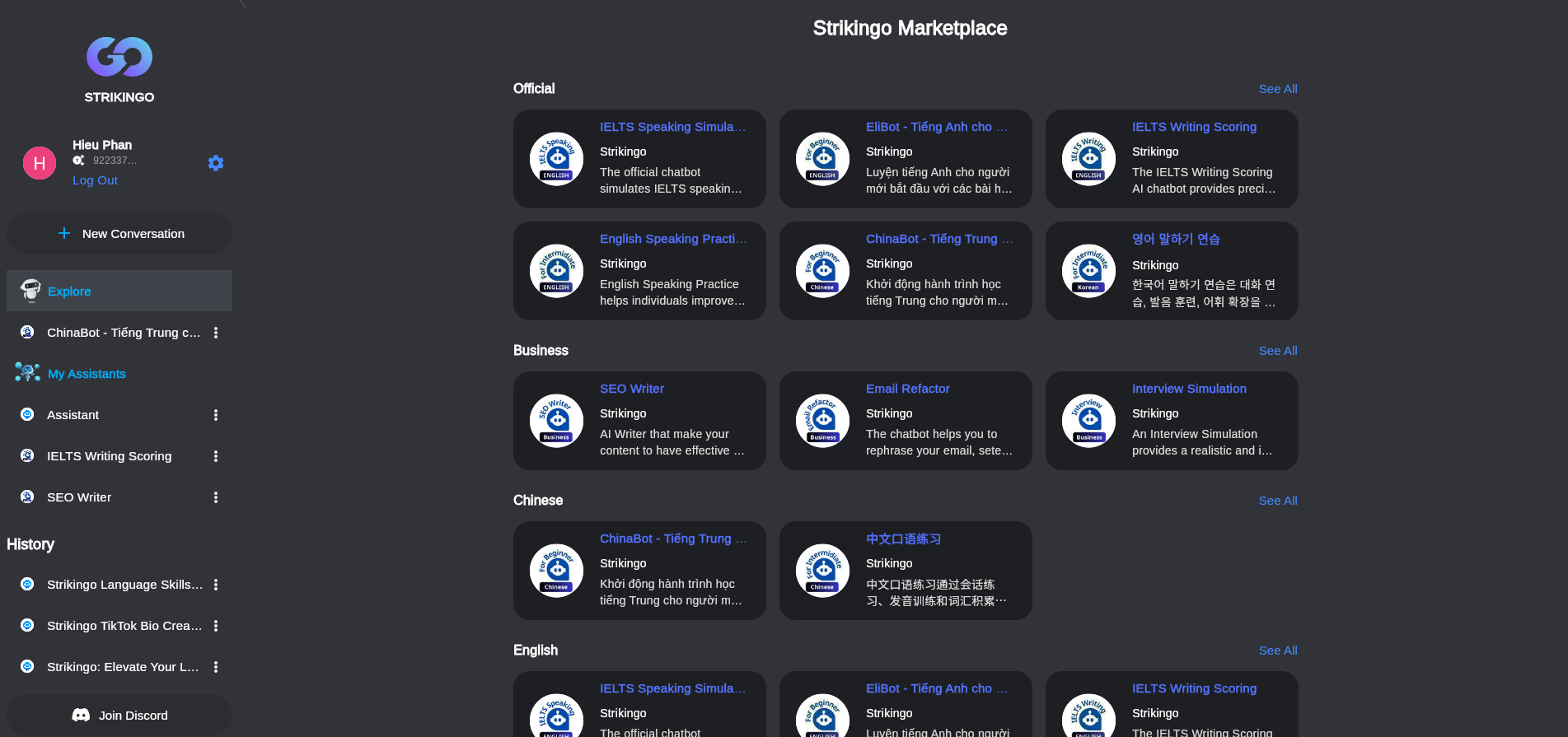Open Interview Simulation title link
Image resolution: width=1568 pixels, height=737 pixels.
point(1189,389)
